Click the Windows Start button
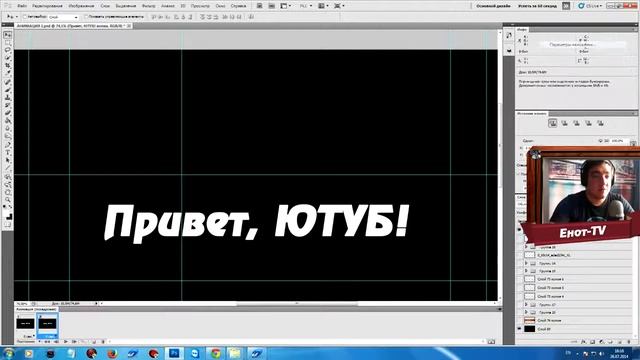 pos(8,353)
